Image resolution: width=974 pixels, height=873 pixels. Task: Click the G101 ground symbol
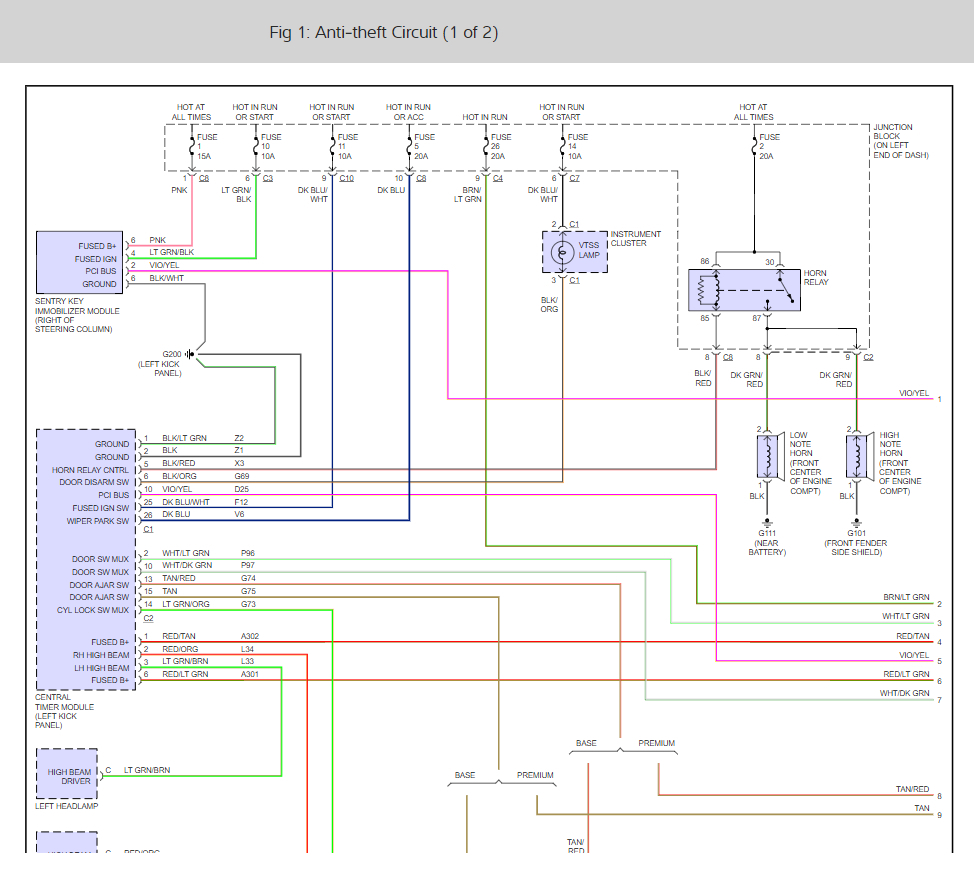click(x=857, y=523)
